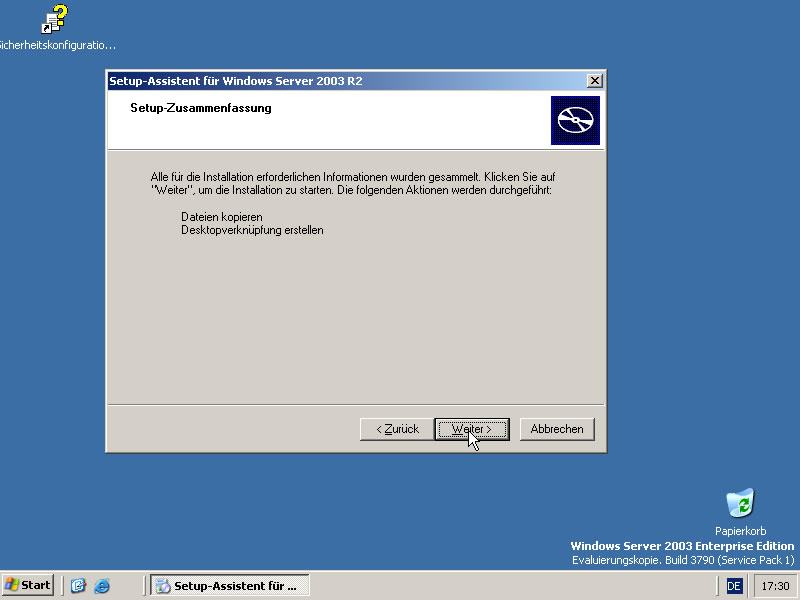The width and height of the screenshot is (800, 600).
Task: Select the Setup-Assistent taskbar button
Action: click(x=230, y=585)
